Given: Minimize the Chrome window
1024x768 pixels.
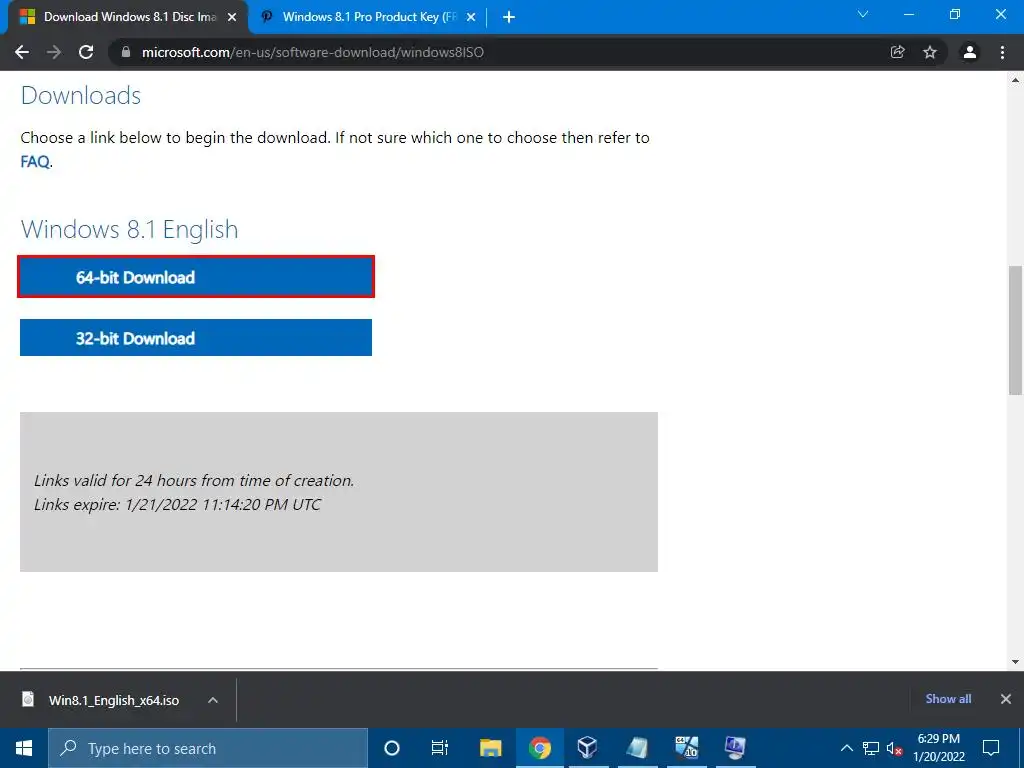Looking at the screenshot, I should pos(908,14).
